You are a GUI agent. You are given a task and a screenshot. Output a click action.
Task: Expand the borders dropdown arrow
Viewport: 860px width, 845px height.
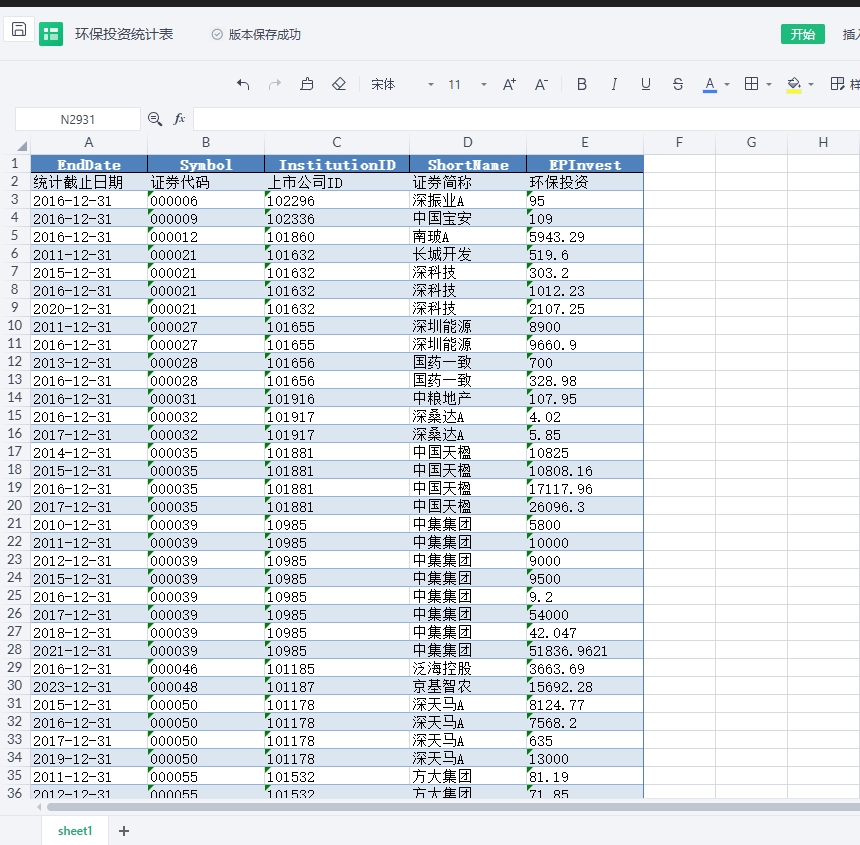(x=768, y=85)
